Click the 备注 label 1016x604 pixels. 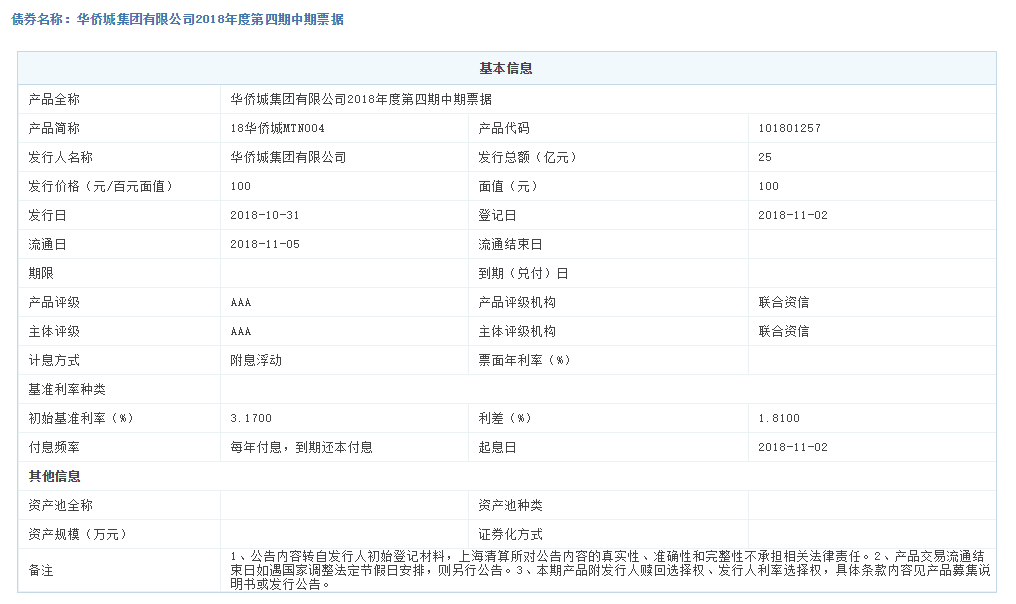41,571
